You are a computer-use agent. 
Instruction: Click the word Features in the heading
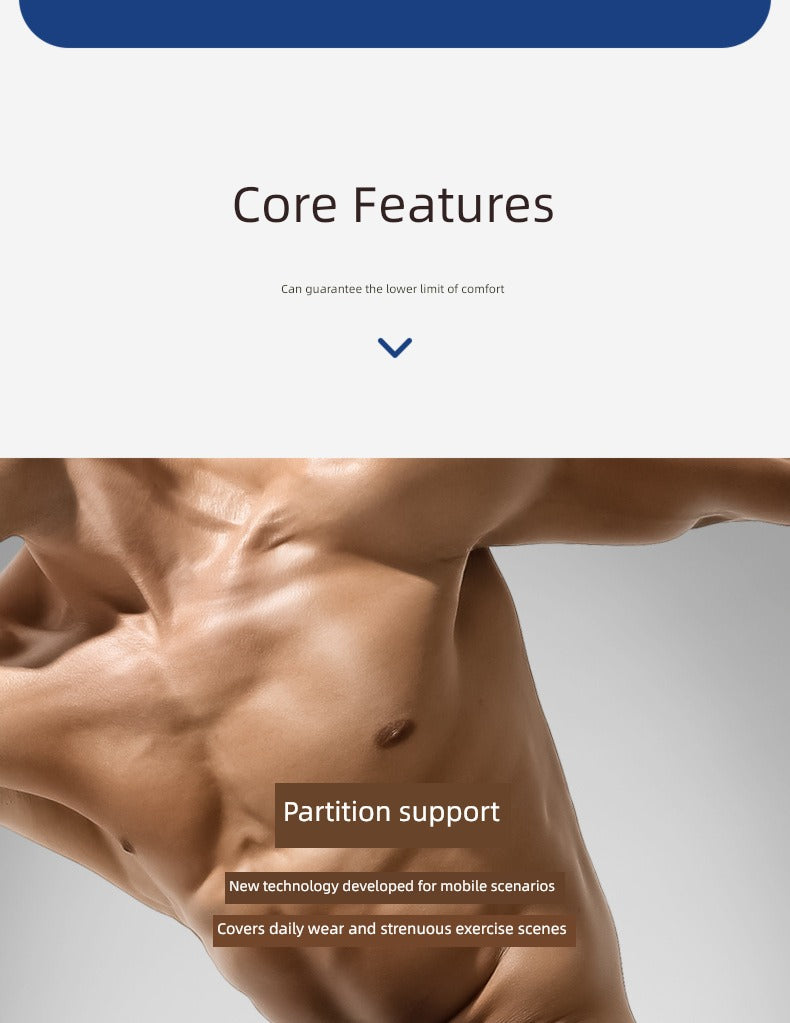(453, 205)
